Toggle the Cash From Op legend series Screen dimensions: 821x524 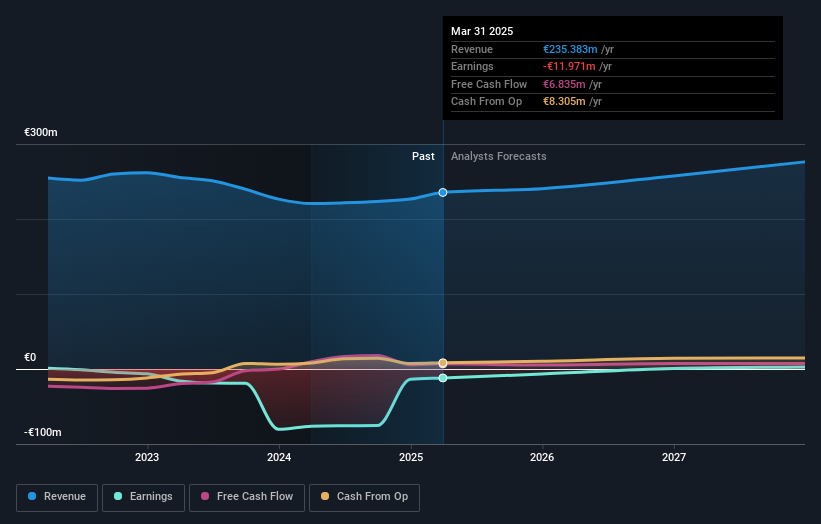(364, 497)
